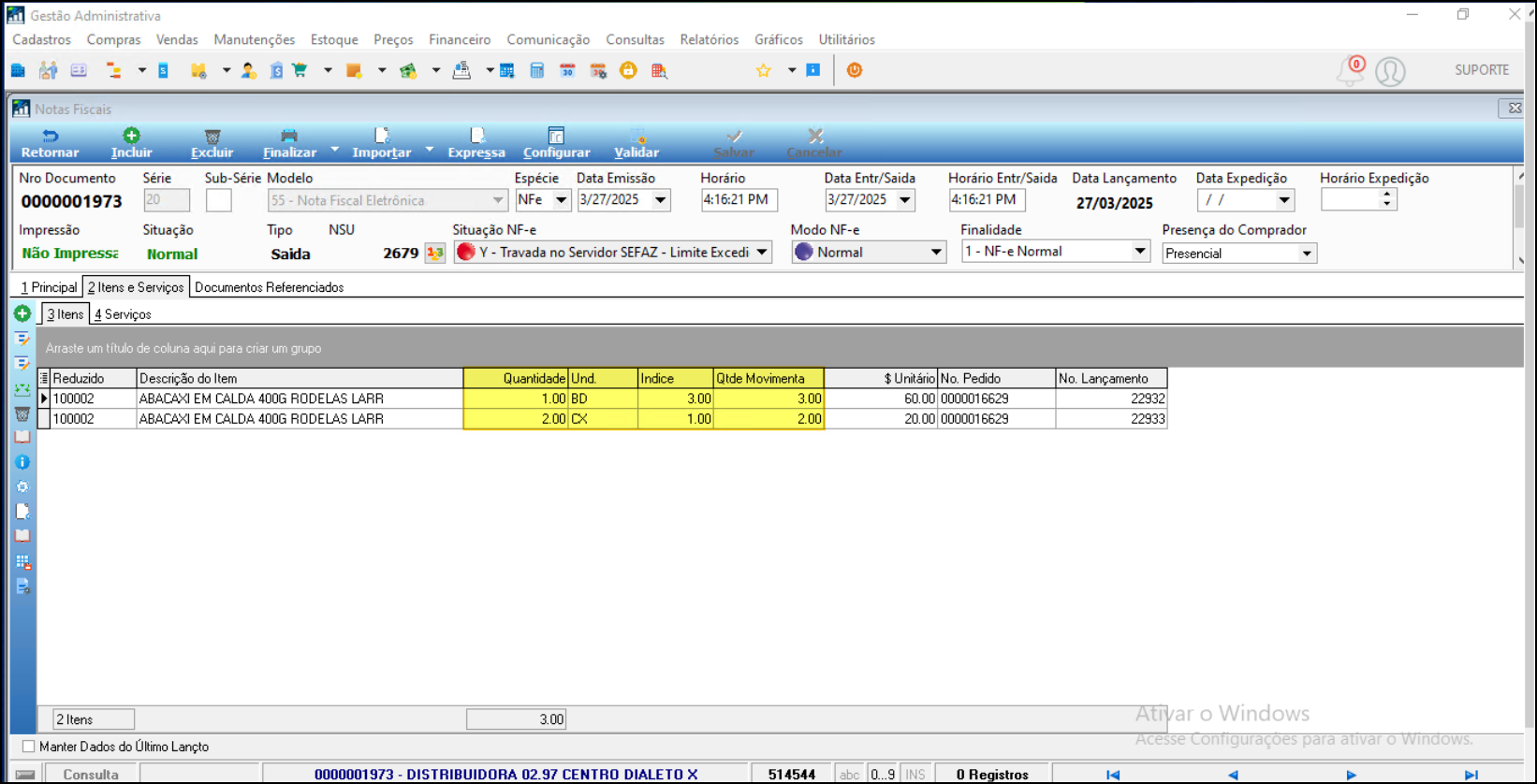
Task: Click the $ Unitário column header
Action: pyautogui.click(x=881, y=378)
